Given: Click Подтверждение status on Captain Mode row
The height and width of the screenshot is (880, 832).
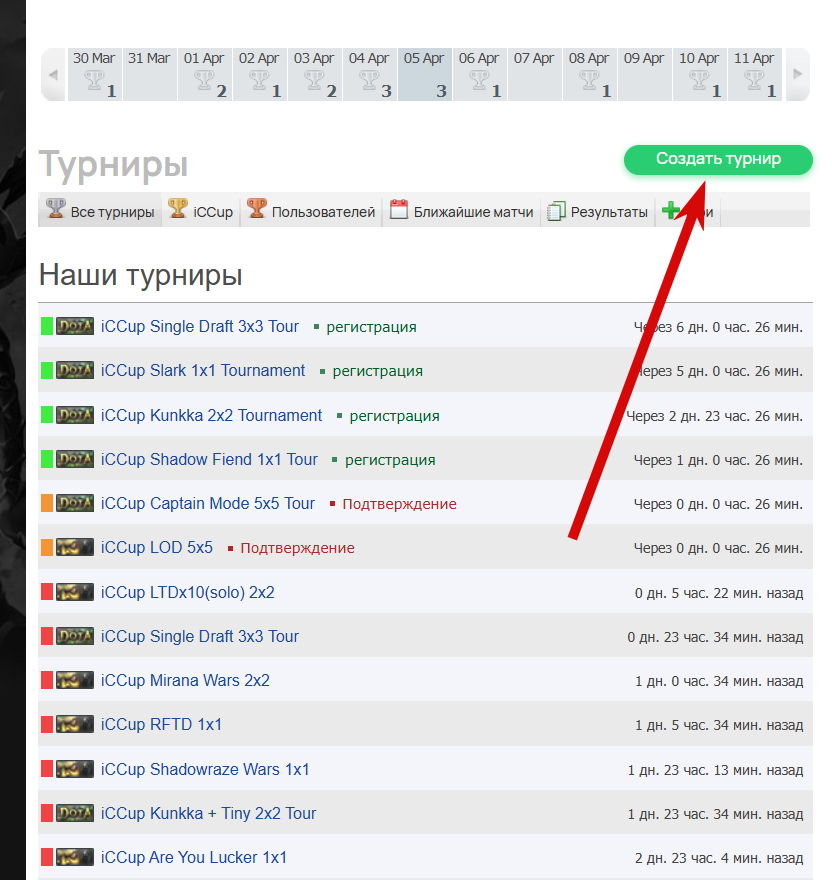Looking at the screenshot, I should pyautogui.click(x=399, y=504).
